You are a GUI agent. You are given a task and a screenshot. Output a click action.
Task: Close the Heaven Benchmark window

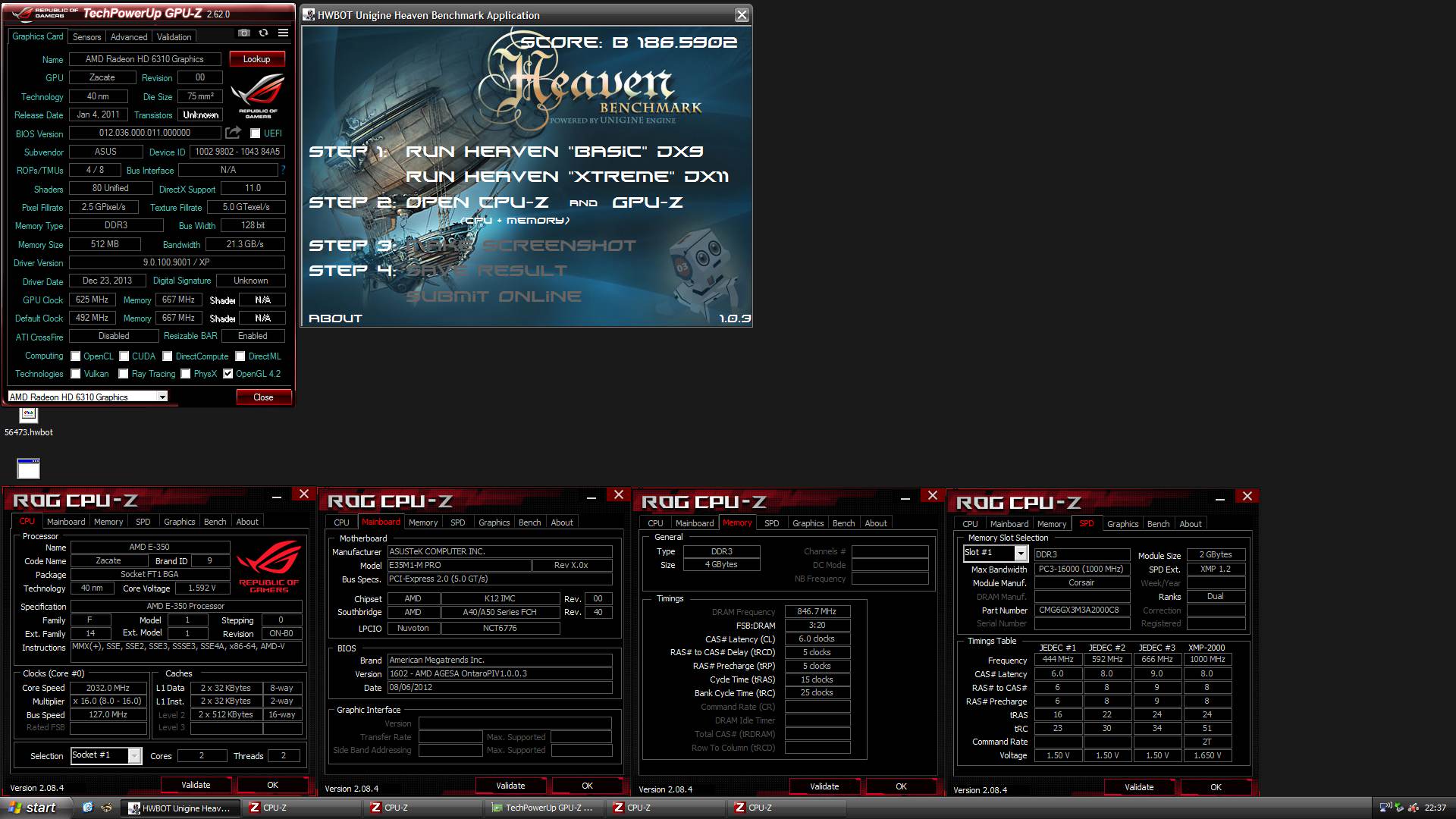(742, 14)
